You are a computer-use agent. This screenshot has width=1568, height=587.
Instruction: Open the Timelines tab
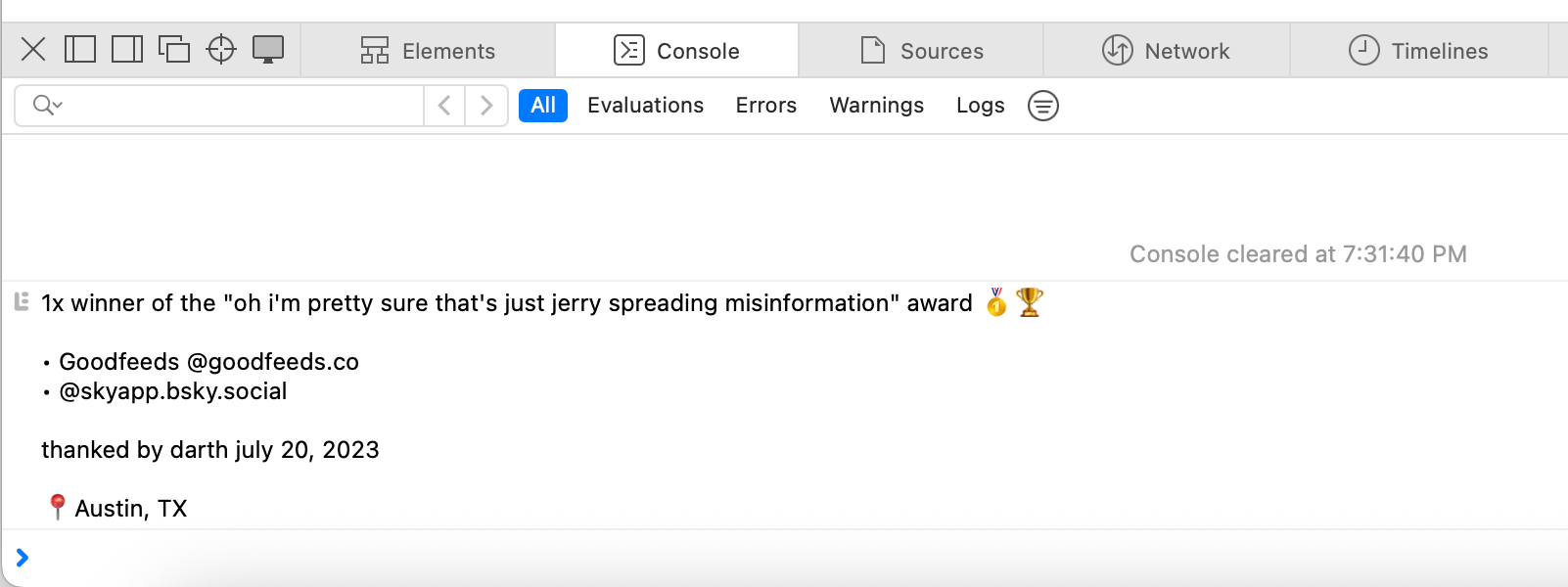[x=1419, y=51]
